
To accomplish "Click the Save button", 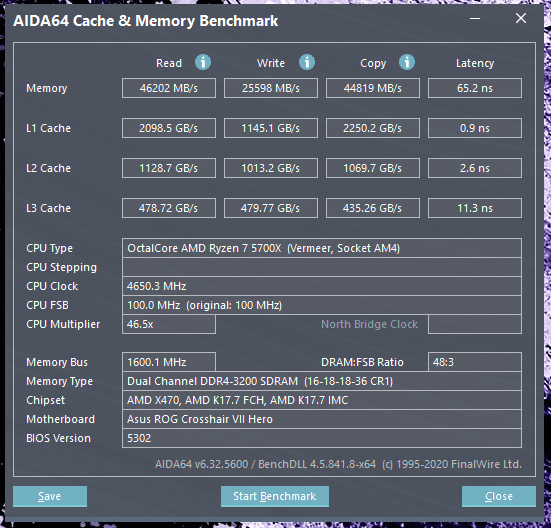I will point(50,496).
